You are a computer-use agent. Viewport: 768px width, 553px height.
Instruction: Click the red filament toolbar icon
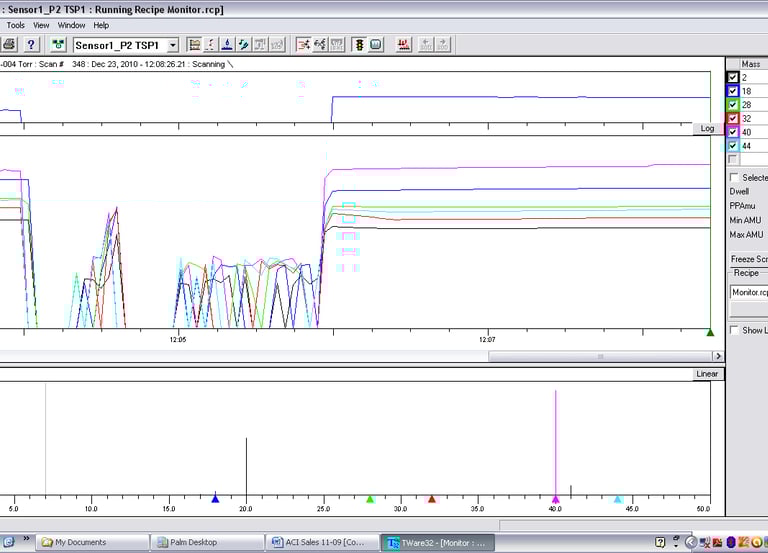(404, 45)
